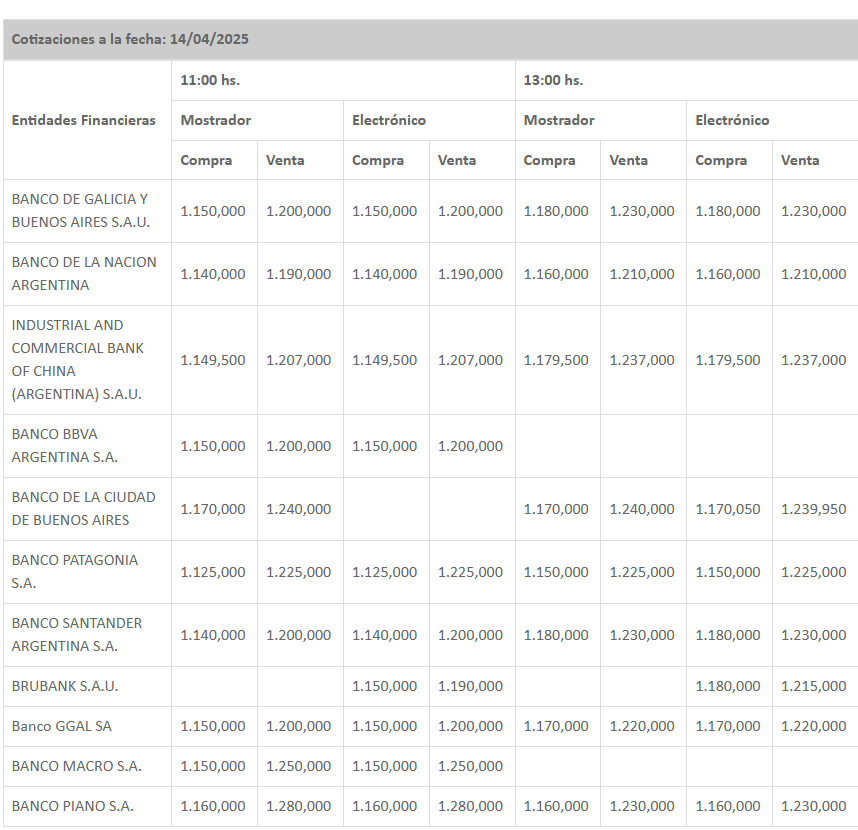Click Banco GGAL 13:00 Mostrador Venta 1.220,000
858x830 pixels.
pos(642,726)
